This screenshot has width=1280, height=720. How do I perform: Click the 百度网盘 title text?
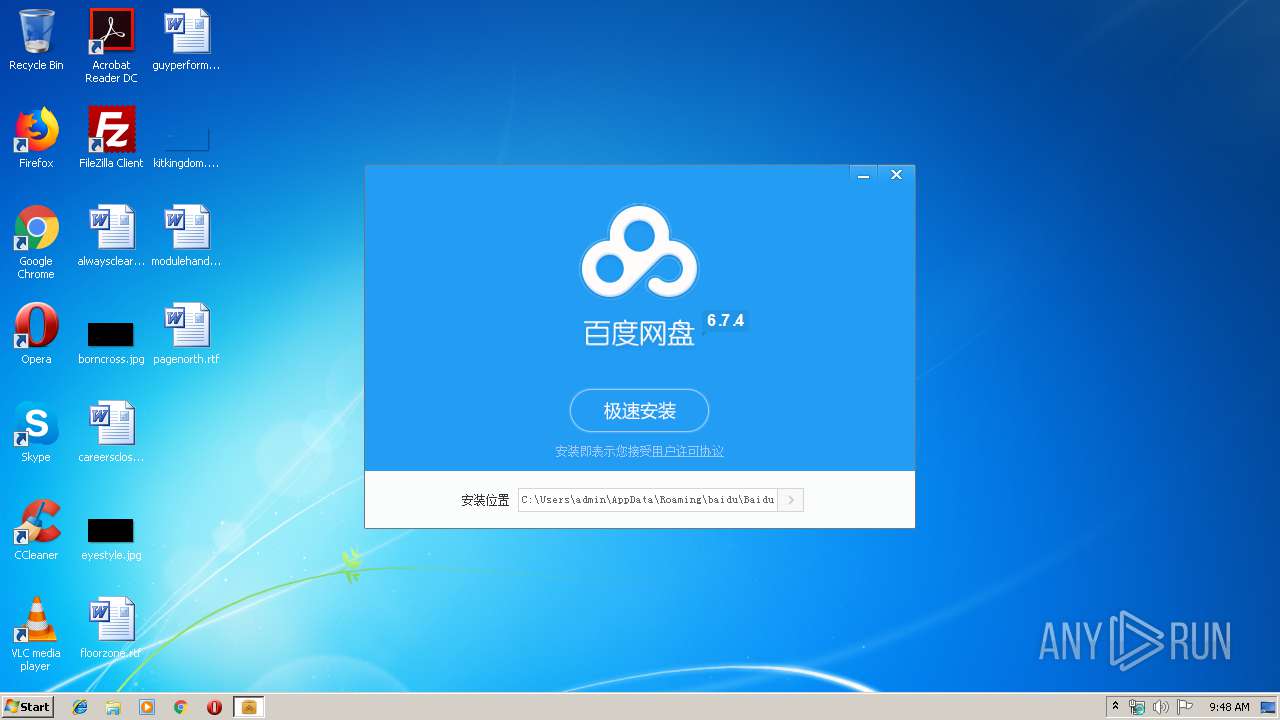639,333
